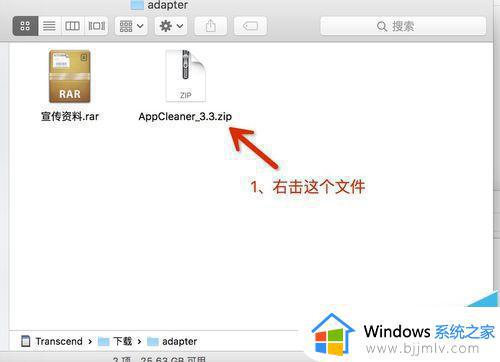Click the AppCleaner_3.3.zip file name

tap(185, 117)
